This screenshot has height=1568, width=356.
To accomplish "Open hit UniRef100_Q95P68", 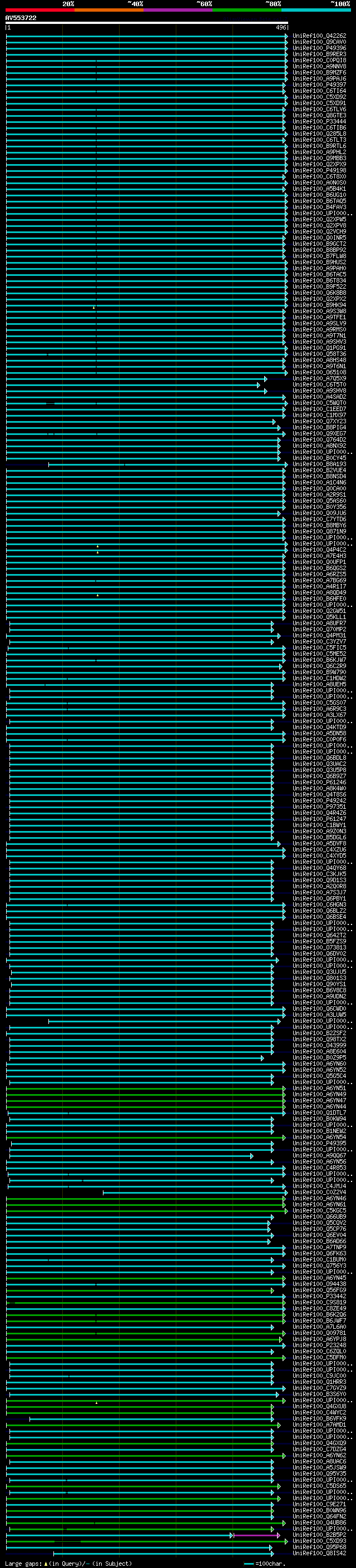I will click(319, 1547).
